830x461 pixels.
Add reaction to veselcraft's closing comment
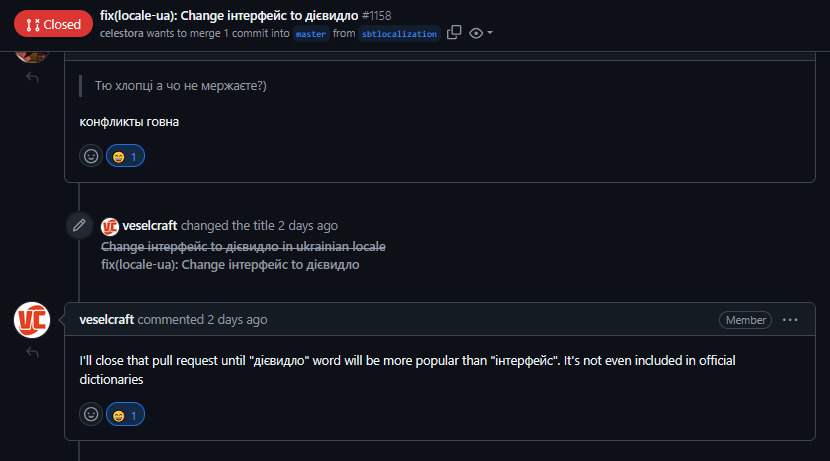(x=91, y=414)
